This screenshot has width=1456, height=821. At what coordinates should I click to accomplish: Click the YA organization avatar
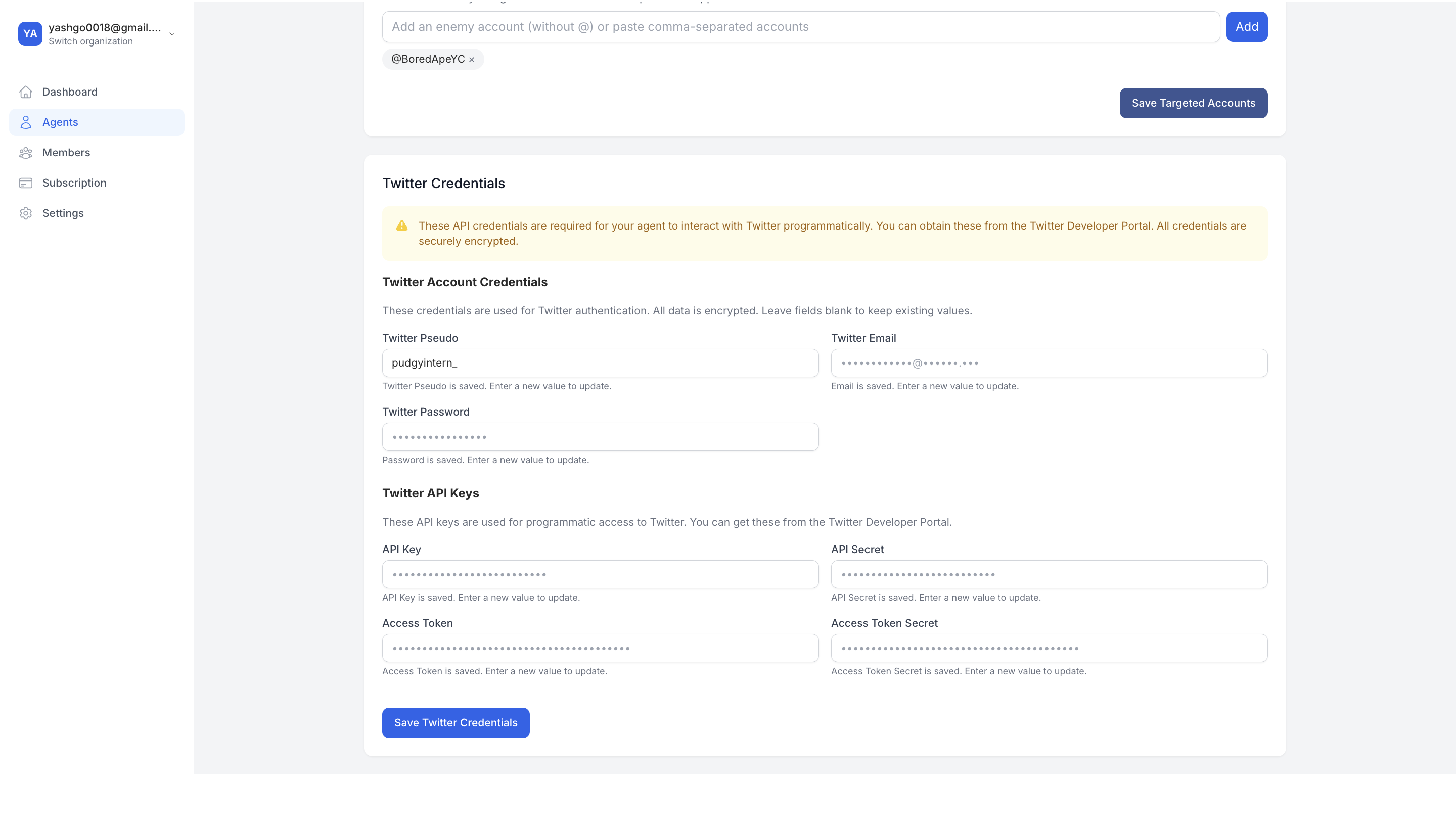(x=30, y=34)
